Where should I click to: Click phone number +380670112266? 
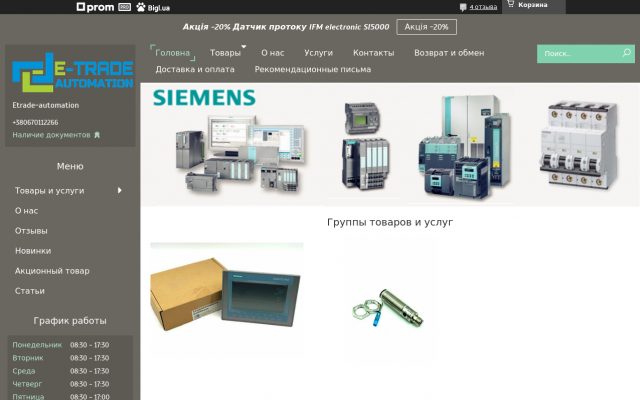pos(35,122)
